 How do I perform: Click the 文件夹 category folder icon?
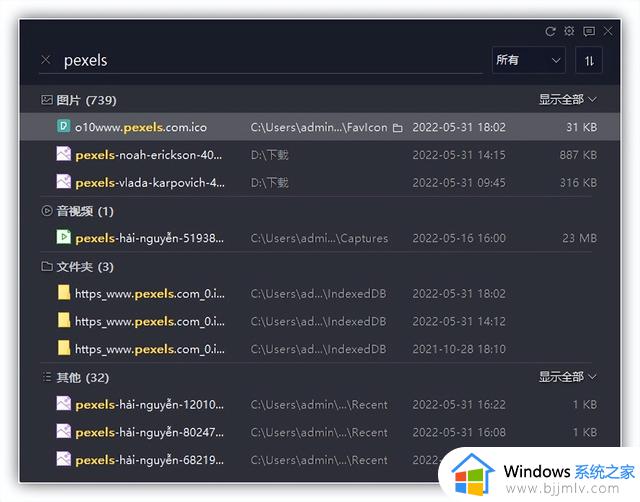coord(47,266)
